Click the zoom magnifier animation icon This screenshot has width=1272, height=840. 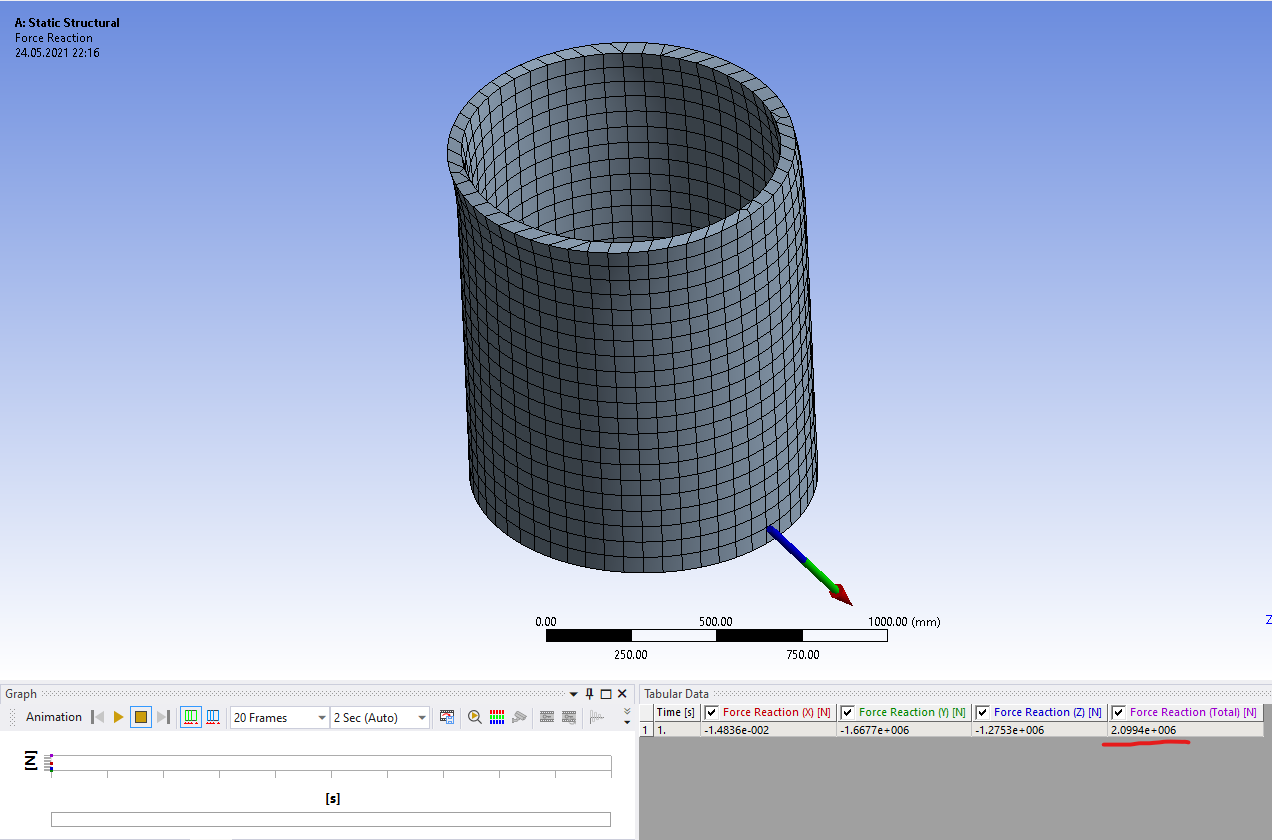(475, 717)
